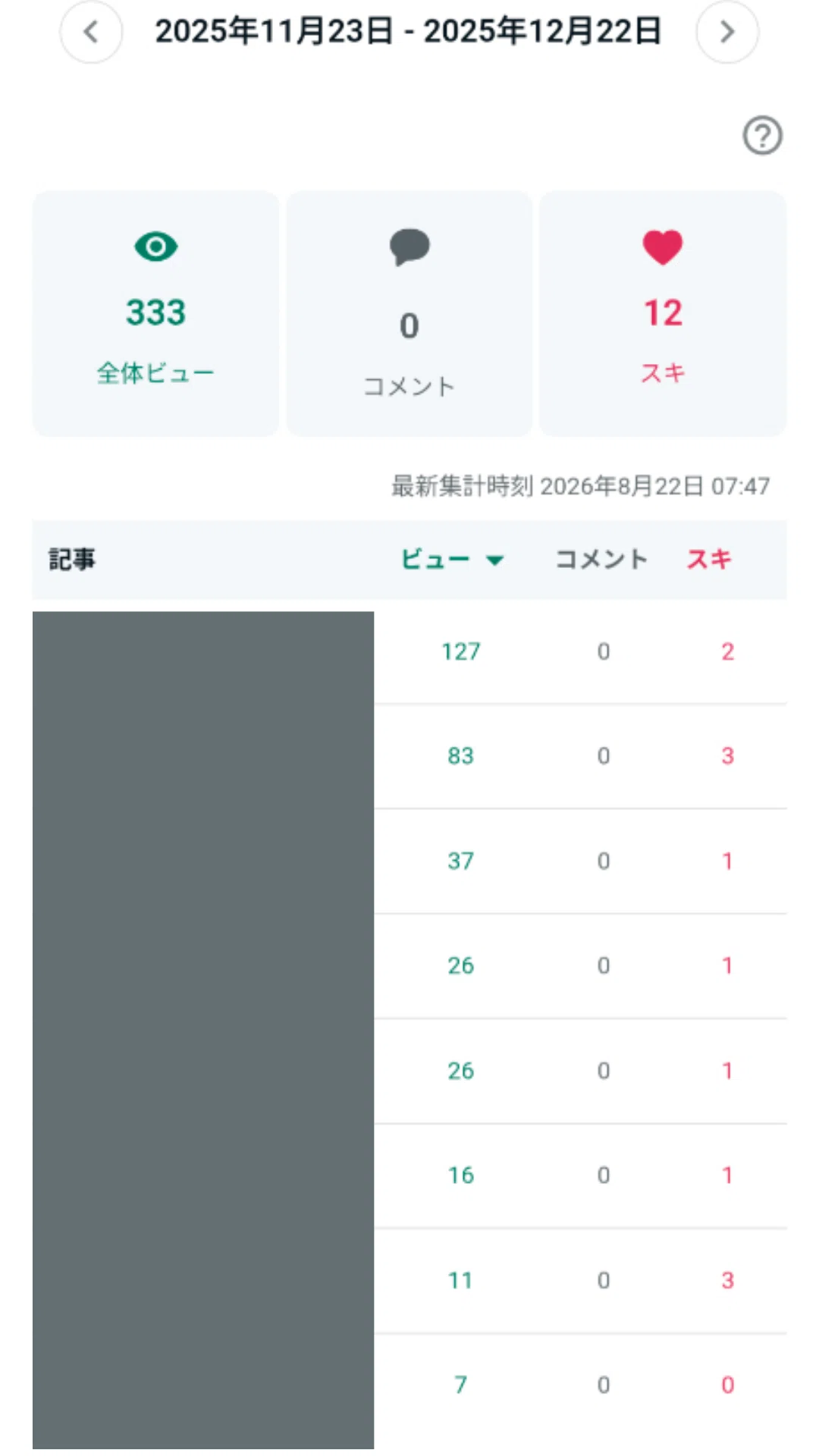Select the date range 2025年11月23日 - 2025年12月22日
This screenshot has height=1456, width=819.
(409, 31)
